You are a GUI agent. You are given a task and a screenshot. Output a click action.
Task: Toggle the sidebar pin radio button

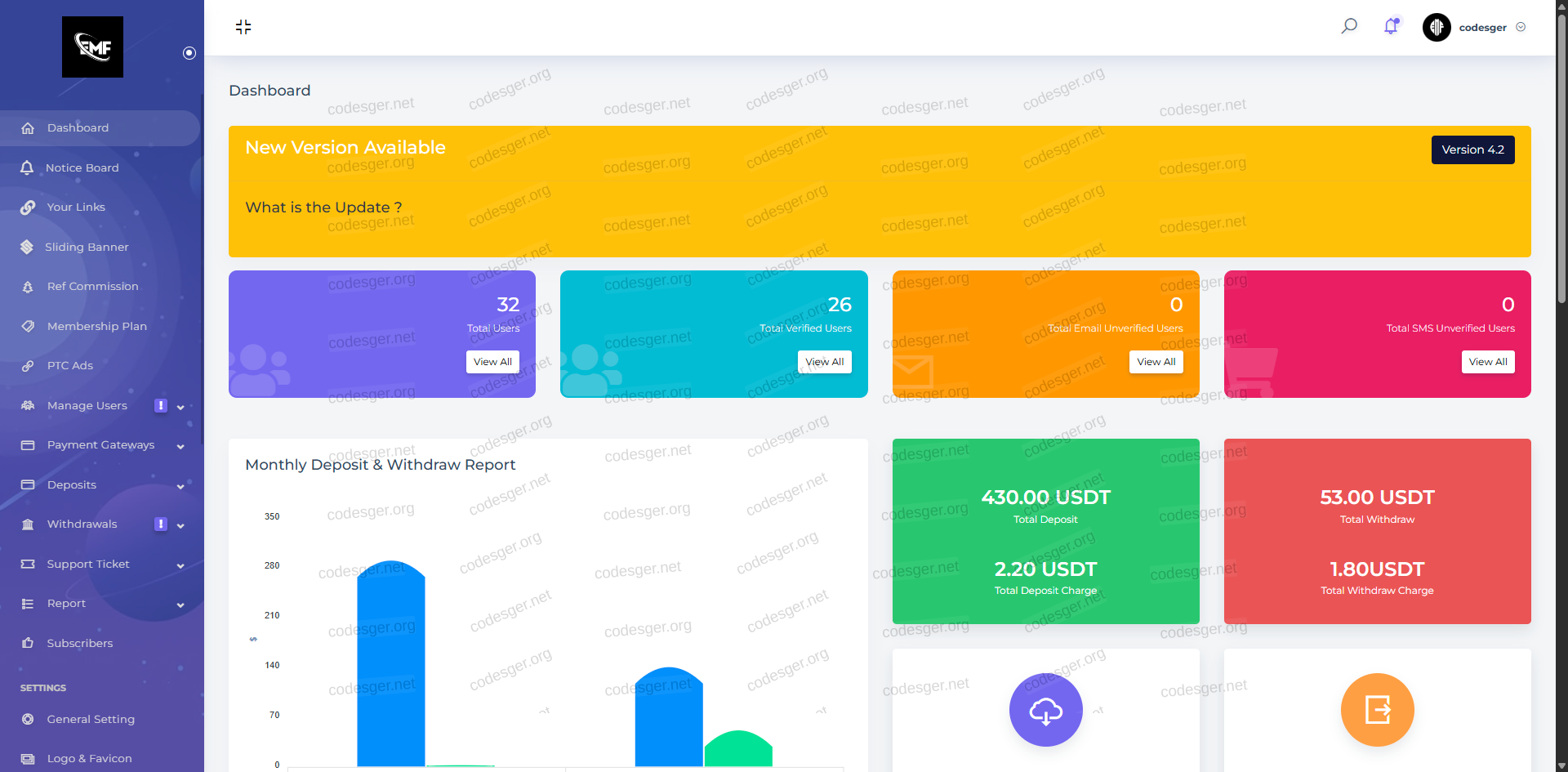pos(189,53)
